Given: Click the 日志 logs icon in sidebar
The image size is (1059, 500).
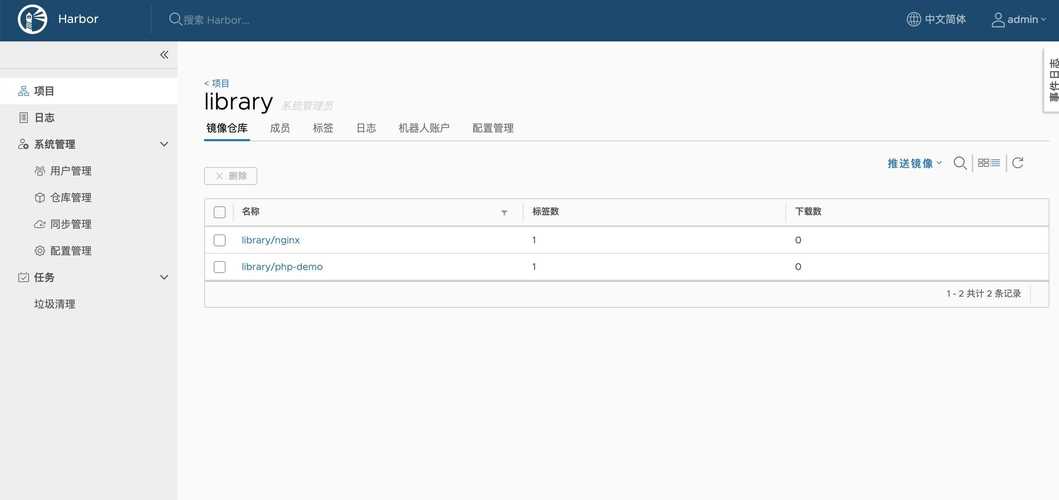Looking at the screenshot, I should 23,118.
